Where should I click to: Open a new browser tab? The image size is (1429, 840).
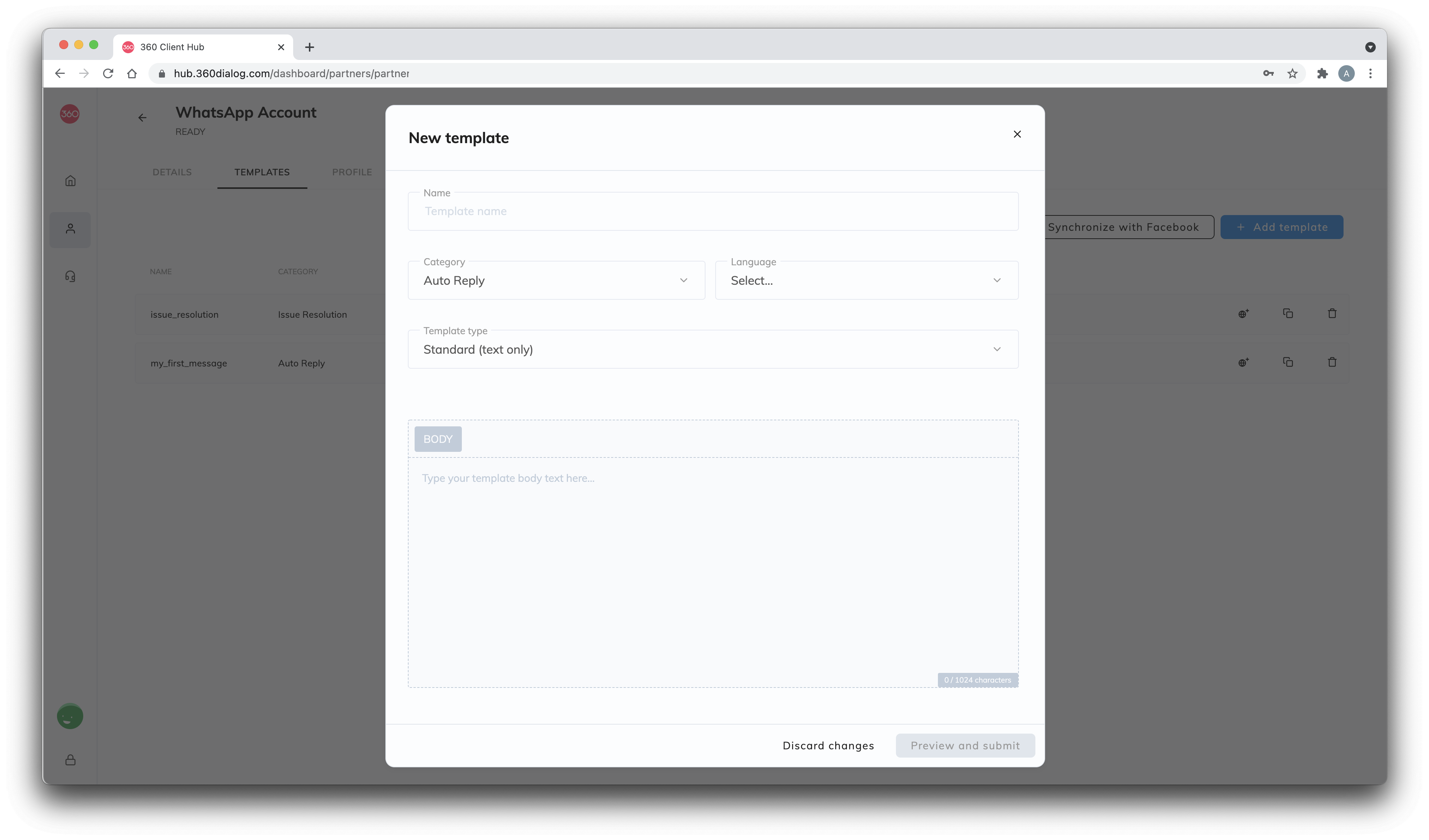[310, 48]
